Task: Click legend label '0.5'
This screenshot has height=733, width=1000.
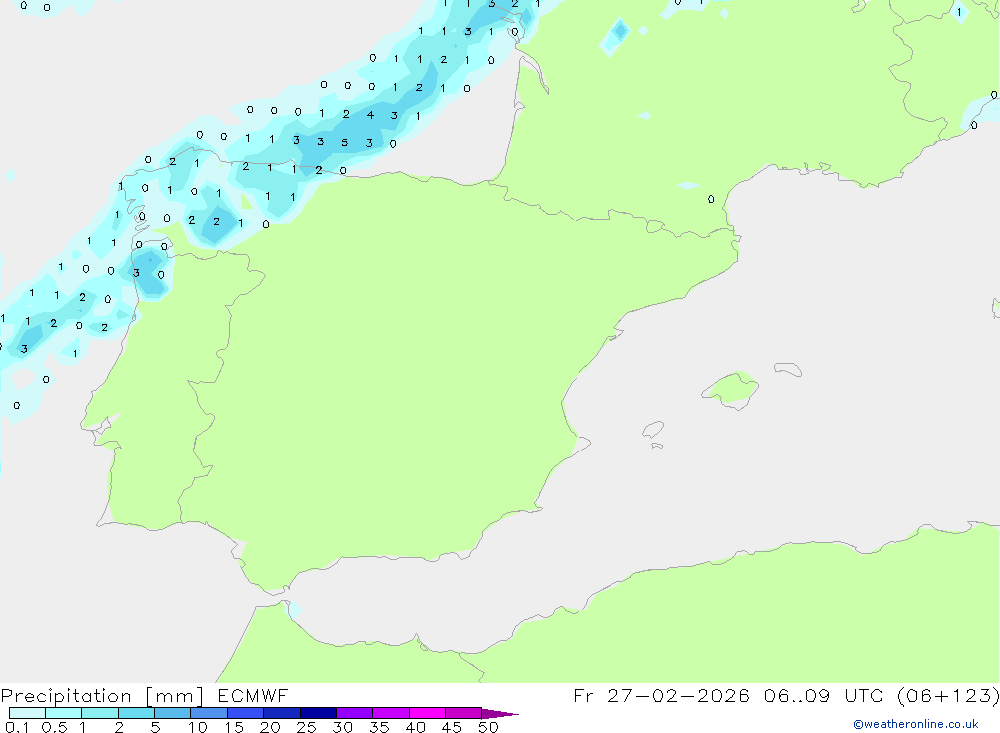Action: click(54, 727)
